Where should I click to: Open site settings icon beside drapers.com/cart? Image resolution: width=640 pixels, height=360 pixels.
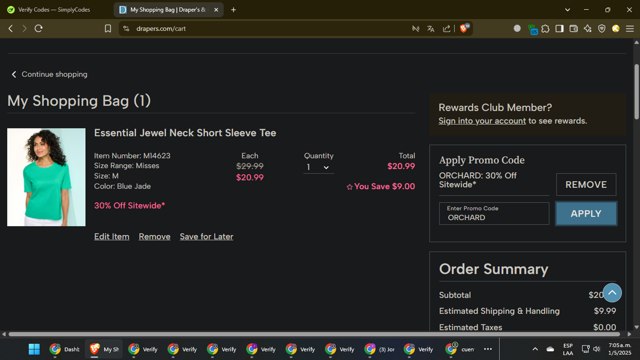[x=126, y=29]
